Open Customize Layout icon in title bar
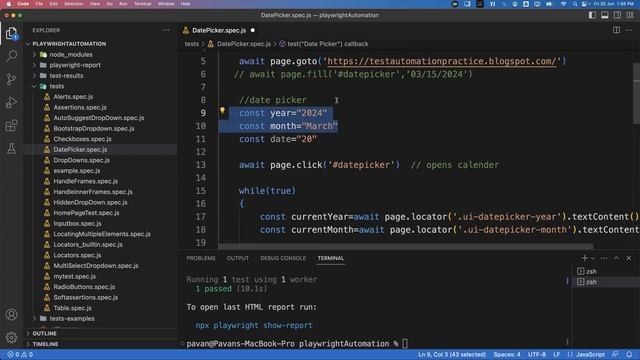The image size is (640, 360). (630, 15)
